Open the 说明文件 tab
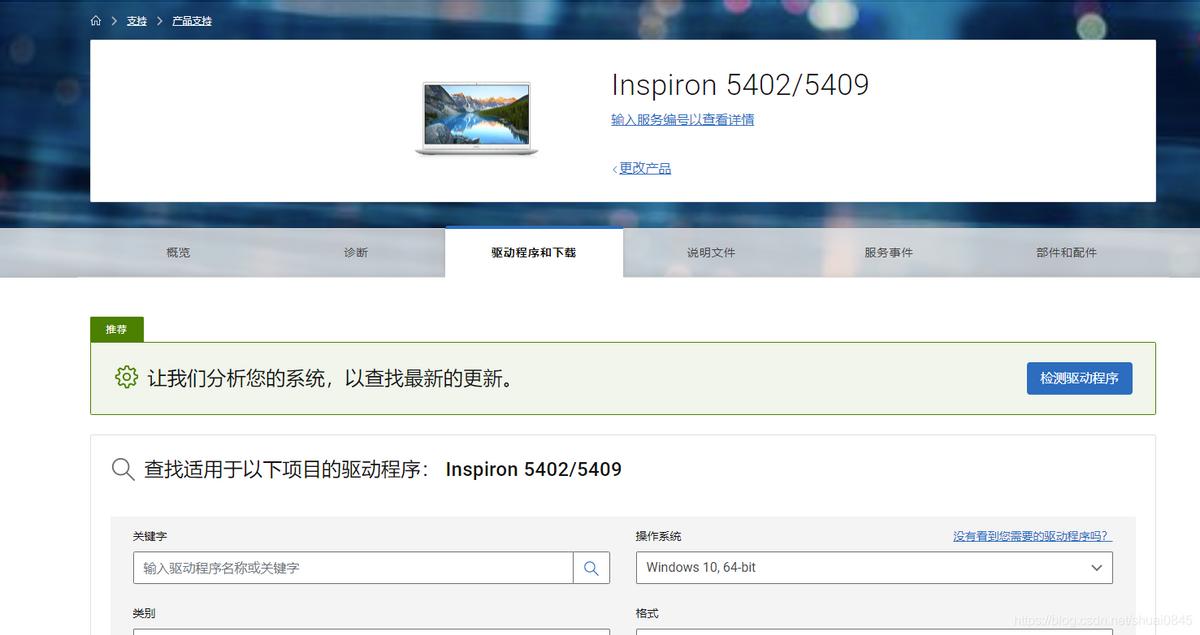1200x635 pixels. [711, 252]
